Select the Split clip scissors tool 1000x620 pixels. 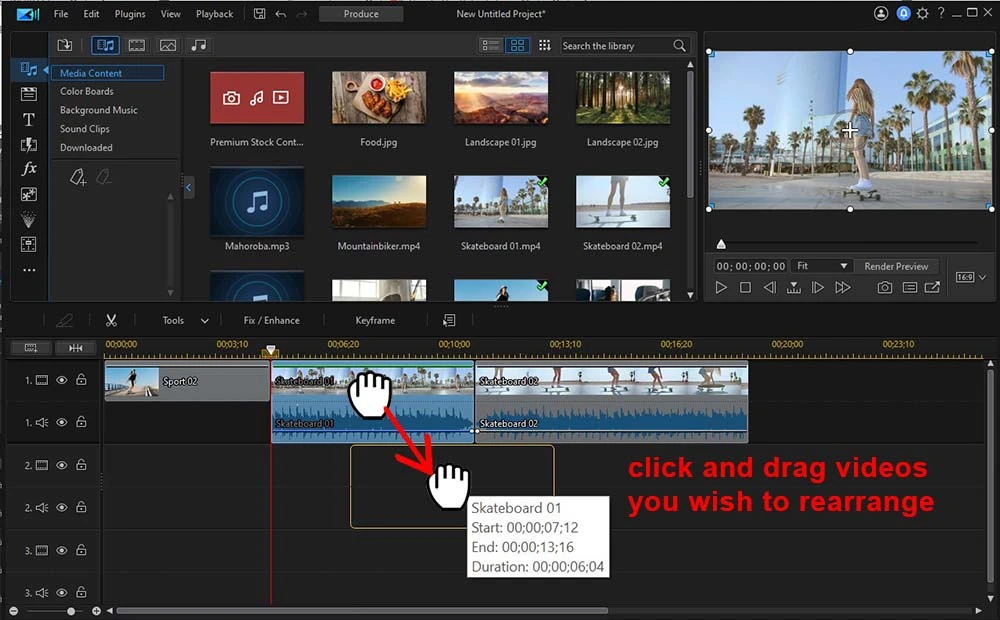[x=112, y=320]
